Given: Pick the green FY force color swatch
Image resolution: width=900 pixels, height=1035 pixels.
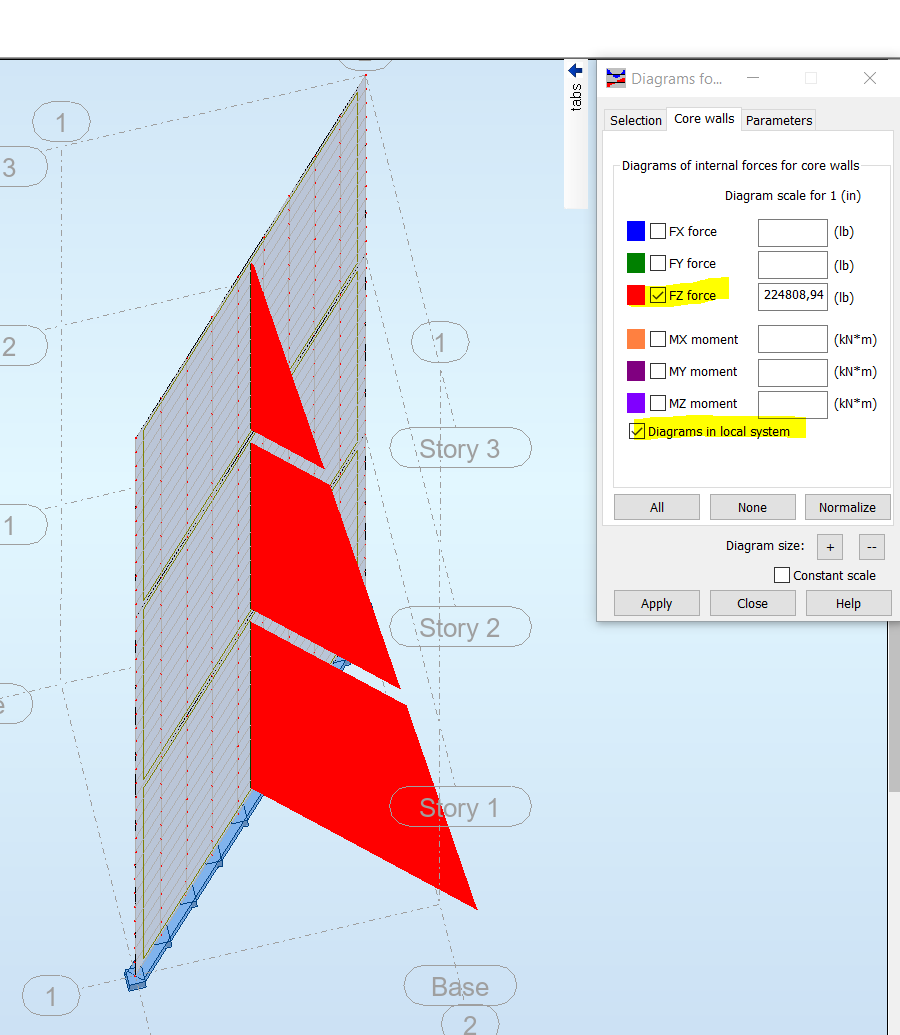Looking at the screenshot, I should 635,263.
